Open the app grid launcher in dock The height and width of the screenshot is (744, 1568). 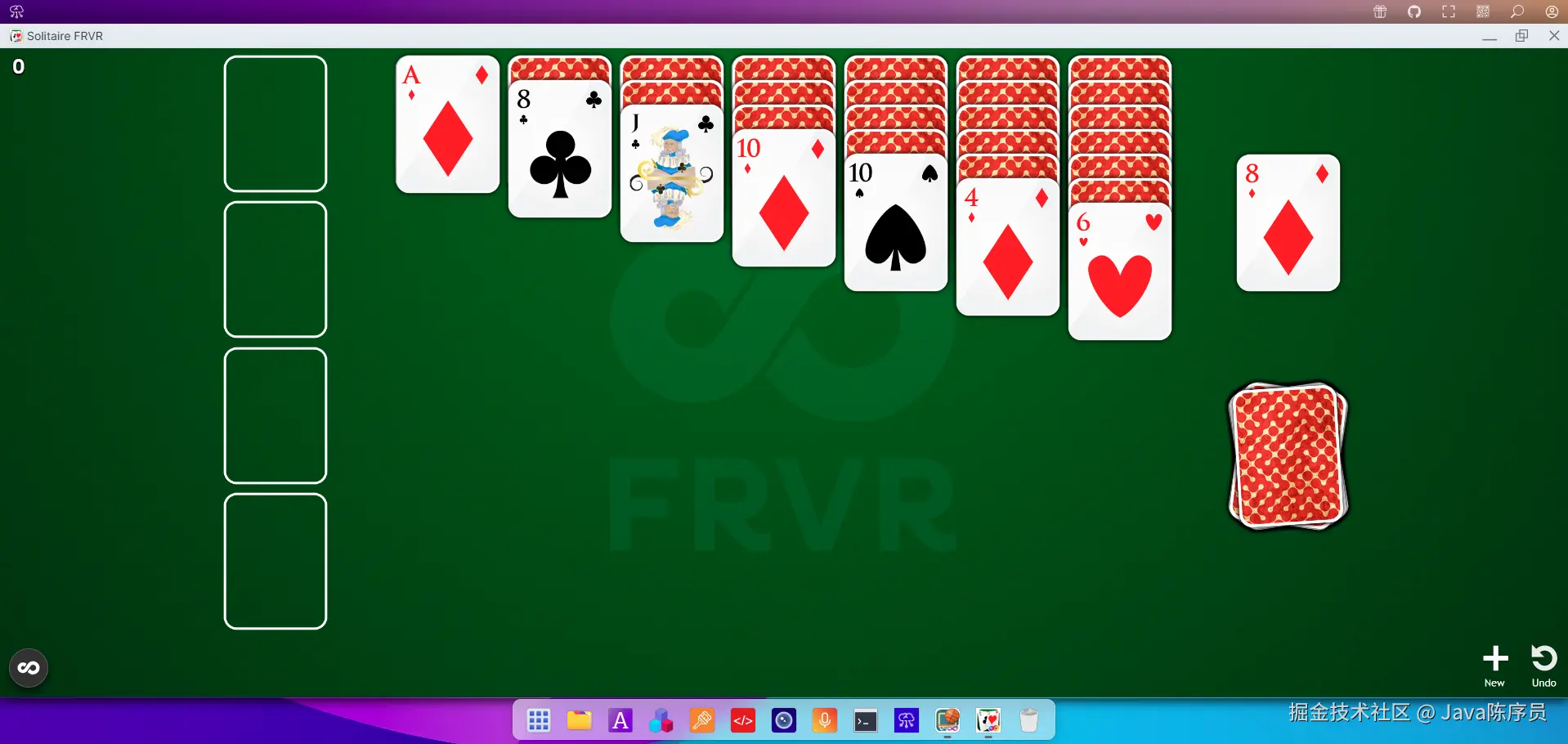click(539, 720)
